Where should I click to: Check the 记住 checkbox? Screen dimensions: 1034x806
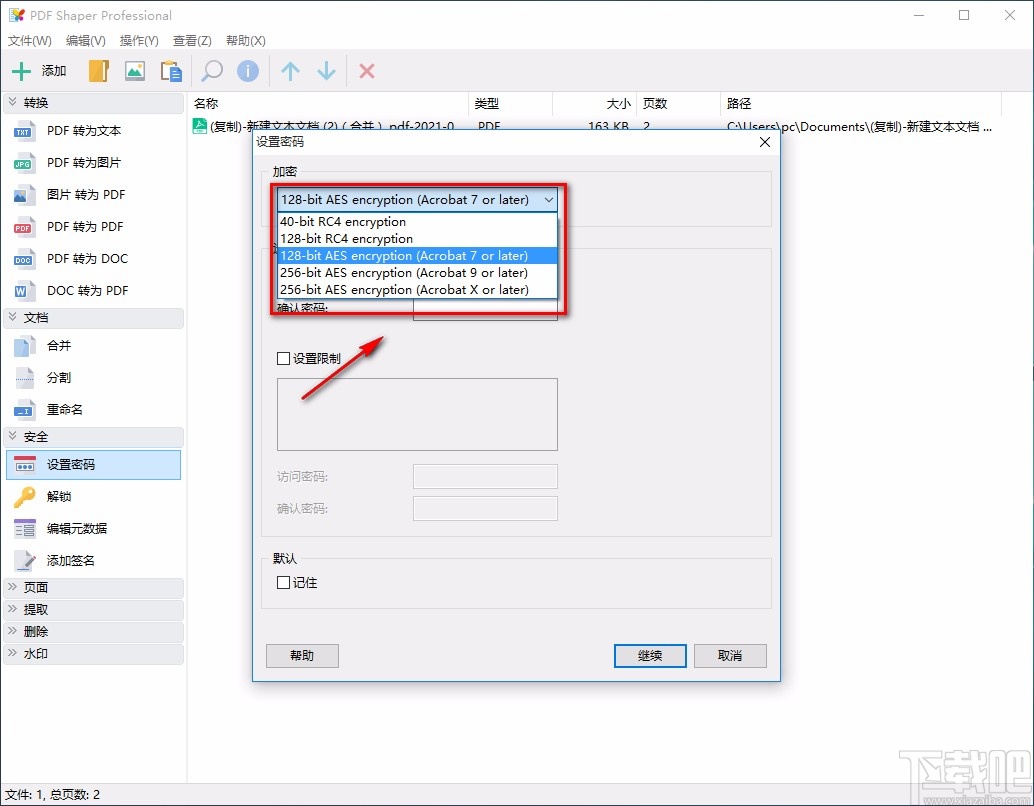(x=284, y=582)
